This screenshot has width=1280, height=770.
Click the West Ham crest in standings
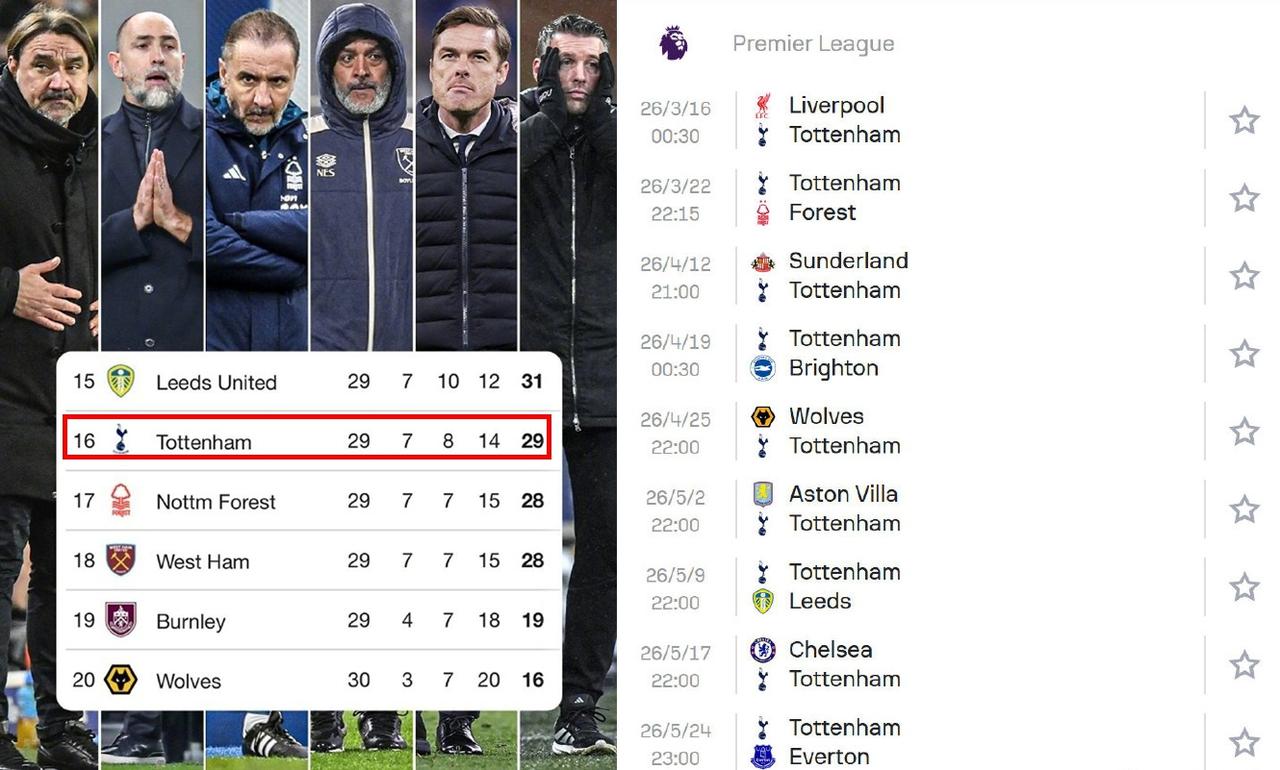coord(121,561)
